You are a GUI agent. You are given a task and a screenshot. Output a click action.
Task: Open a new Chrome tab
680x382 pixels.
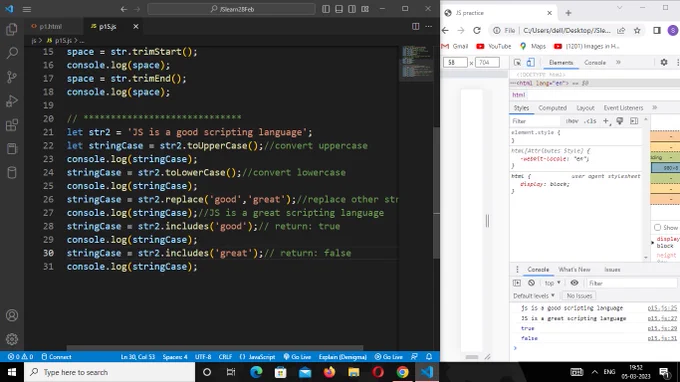pos(568,13)
